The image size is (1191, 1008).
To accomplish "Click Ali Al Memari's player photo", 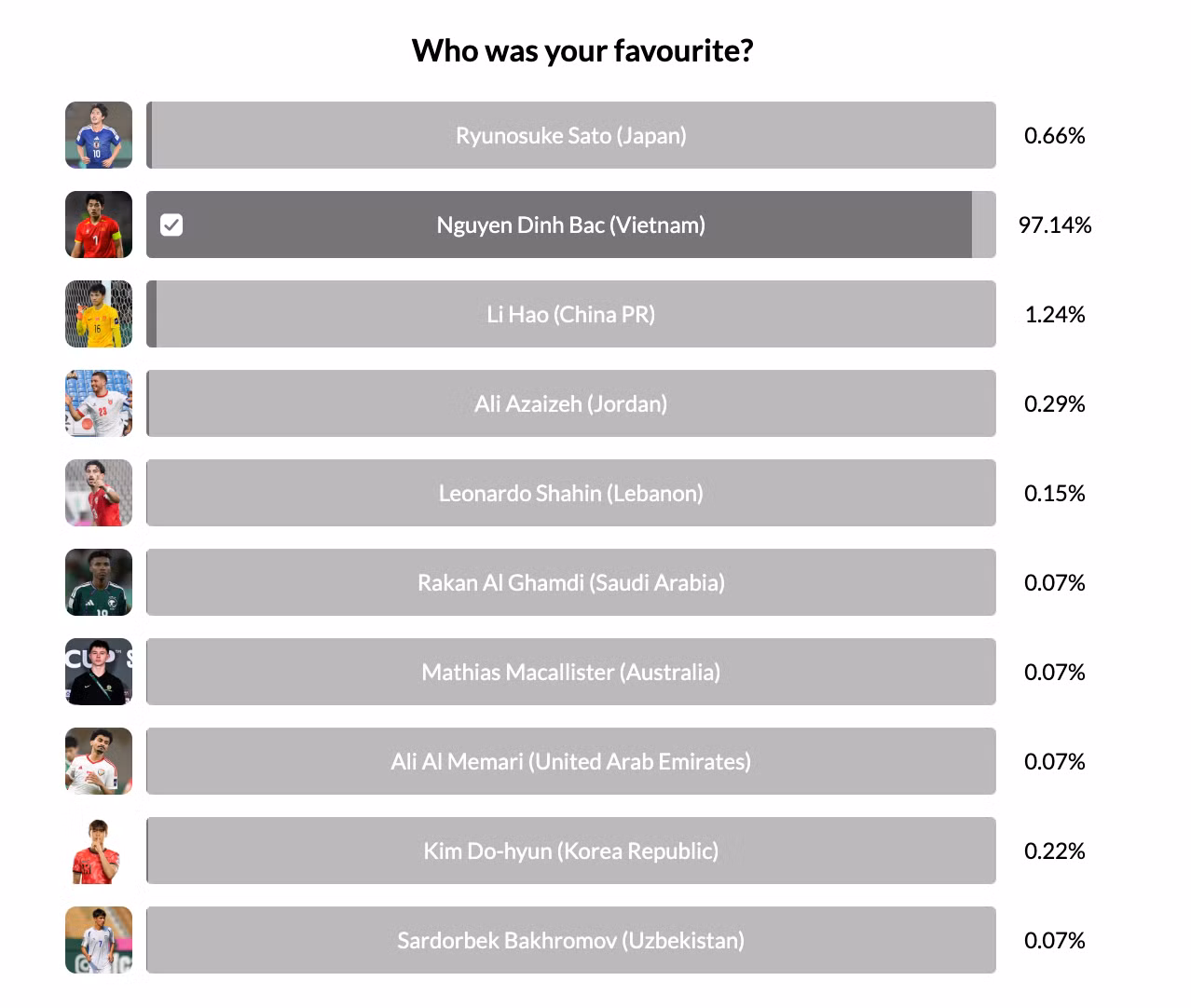I will point(99,761).
